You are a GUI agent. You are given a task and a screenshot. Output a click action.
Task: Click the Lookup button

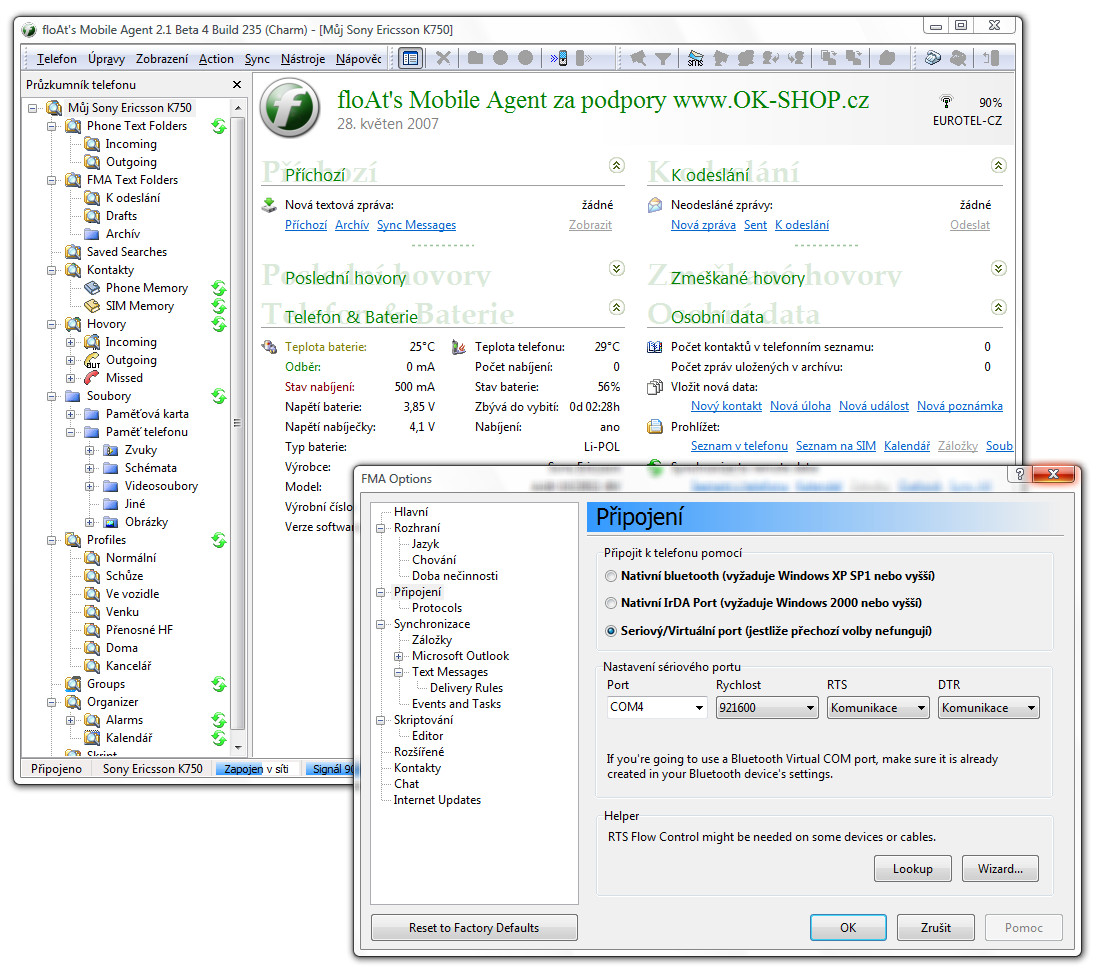912,869
